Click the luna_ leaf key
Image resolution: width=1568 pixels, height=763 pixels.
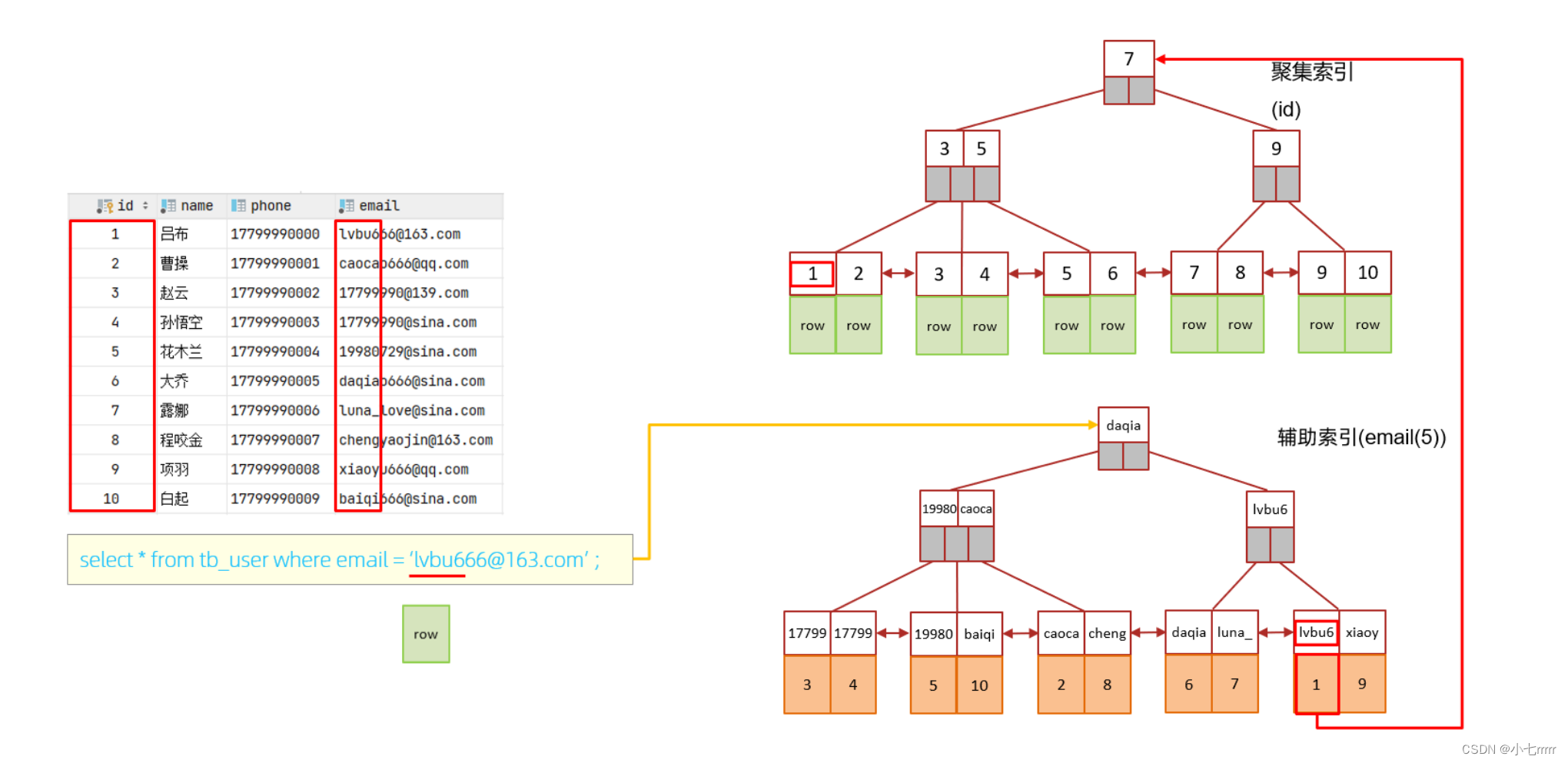pyautogui.click(x=1234, y=632)
